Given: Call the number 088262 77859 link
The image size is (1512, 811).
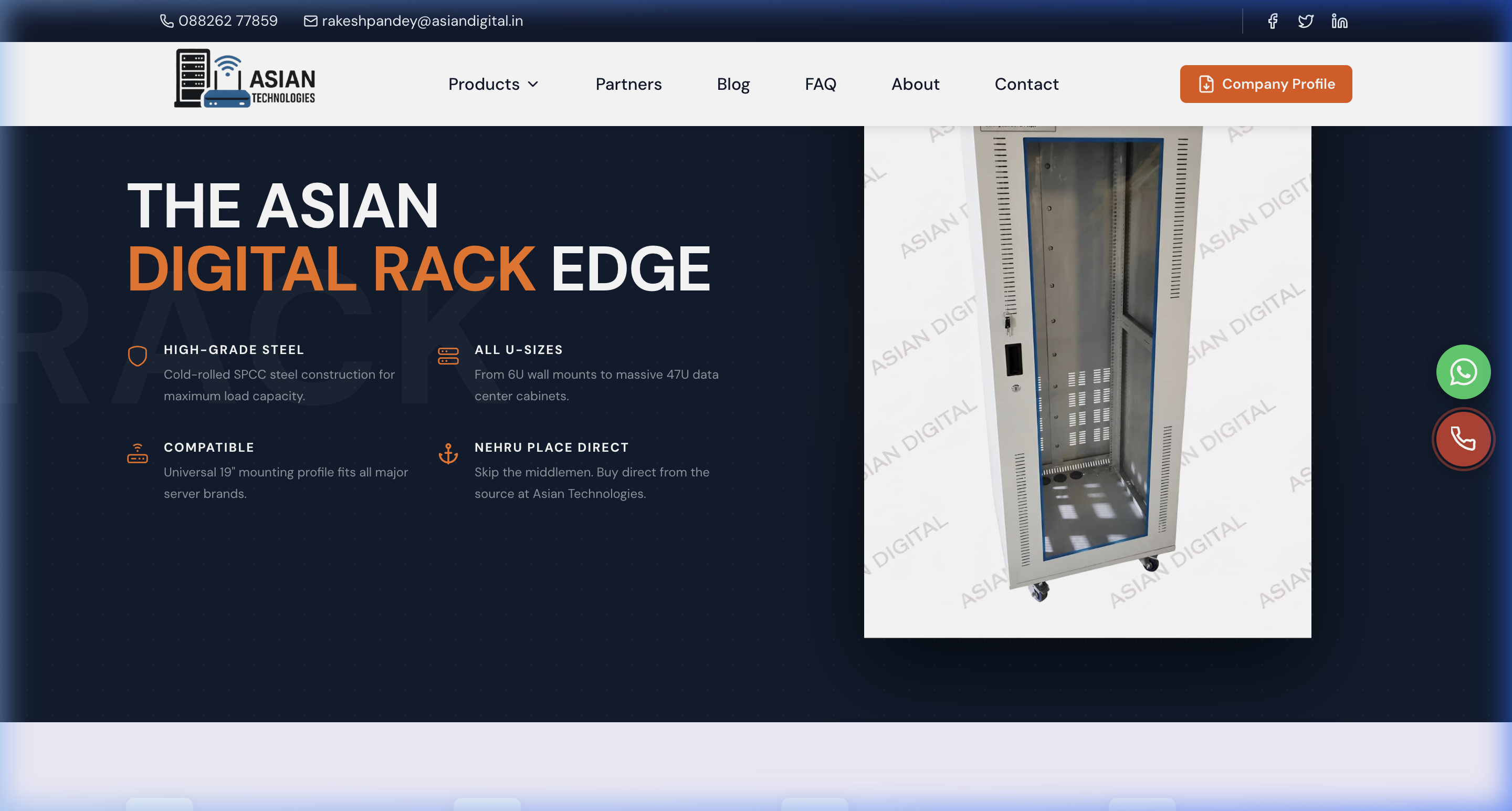Looking at the screenshot, I should [219, 21].
